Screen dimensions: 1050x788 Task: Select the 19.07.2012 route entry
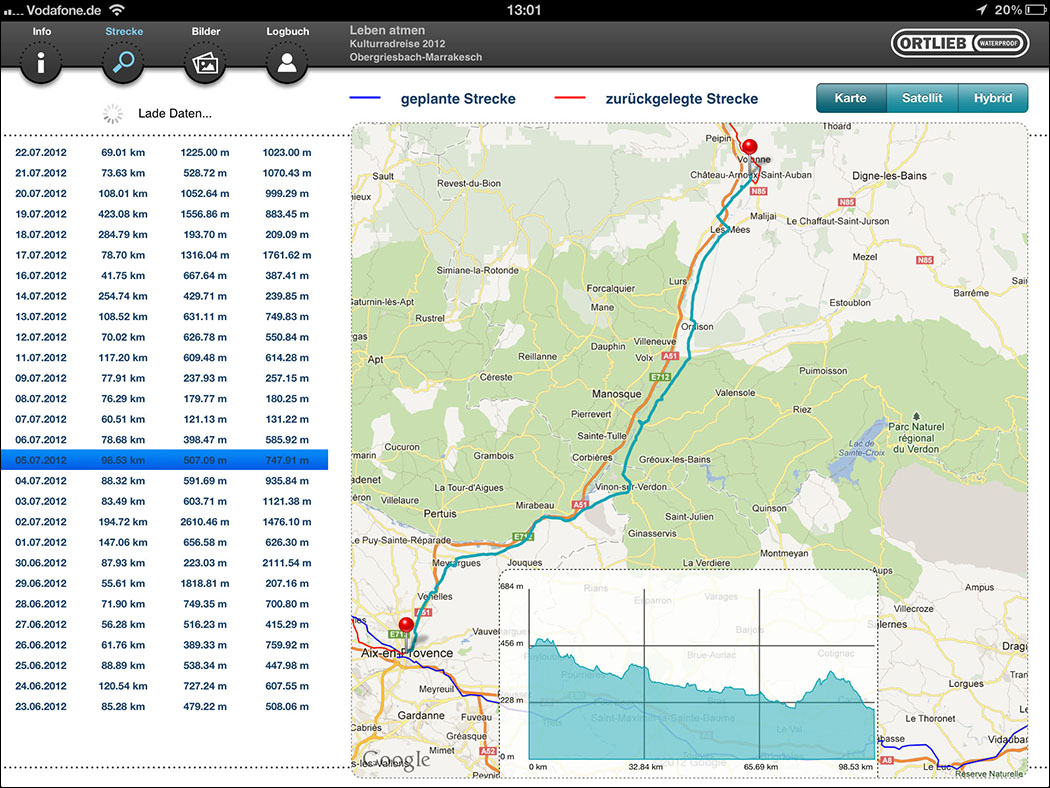click(x=164, y=214)
